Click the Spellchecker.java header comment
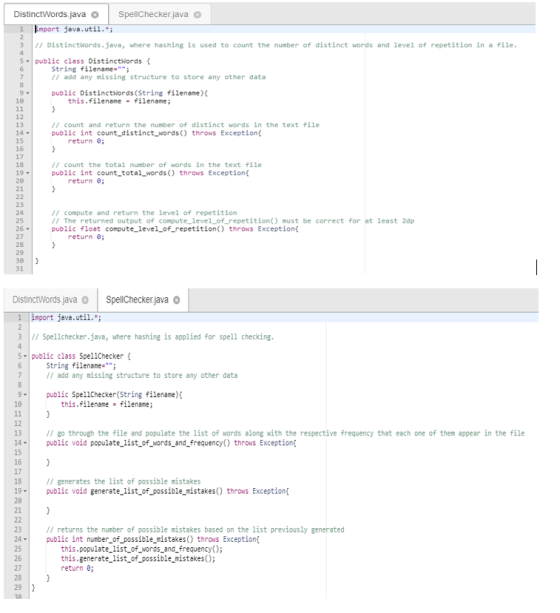This screenshot has height=613, width=560. tap(153, 337)
